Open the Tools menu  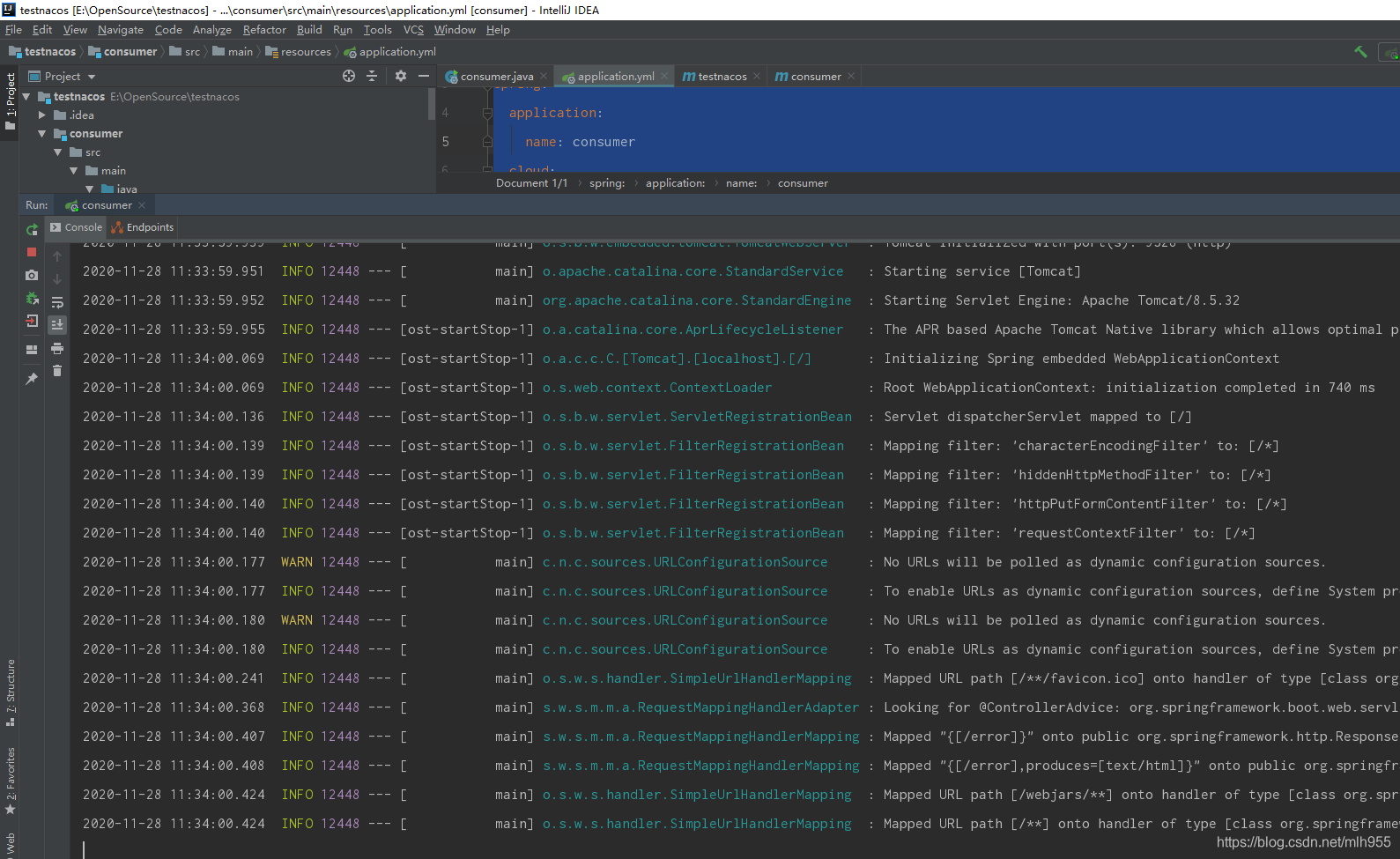[x=378, y=30]
